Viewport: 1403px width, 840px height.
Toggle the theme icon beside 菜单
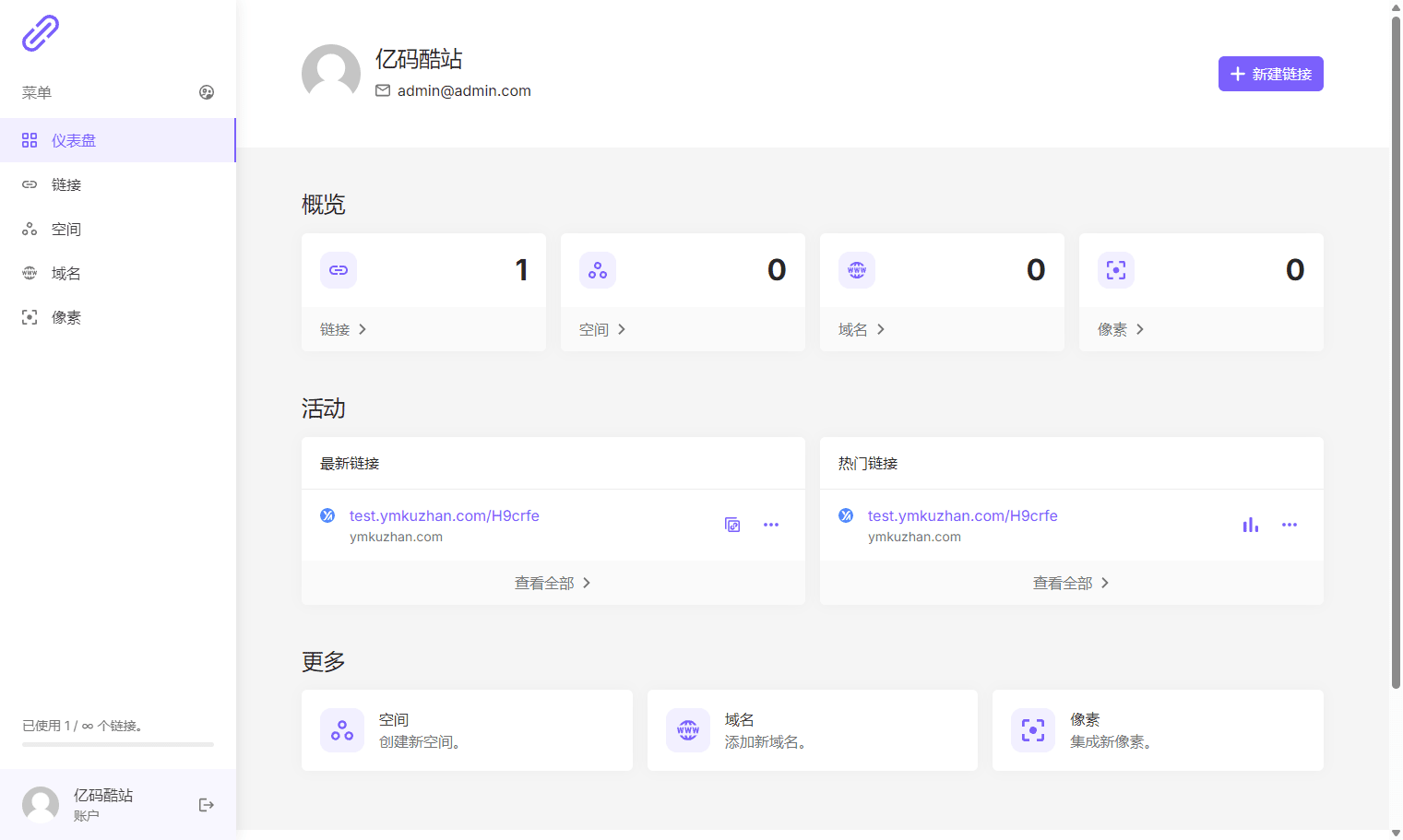[207, 92]
